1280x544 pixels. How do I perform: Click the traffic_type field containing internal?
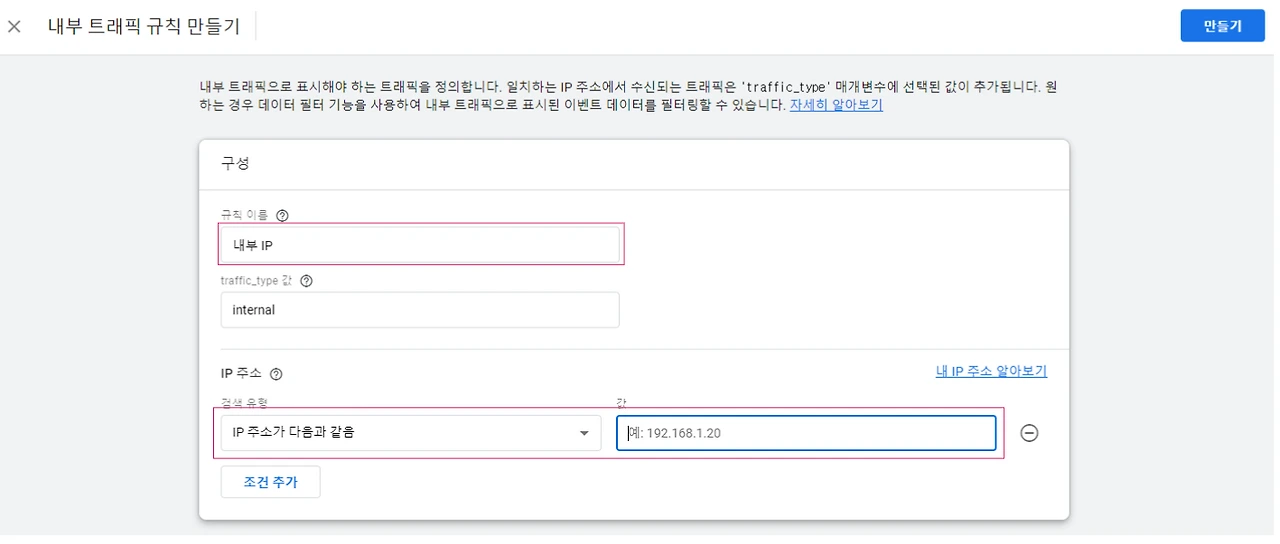420,310
